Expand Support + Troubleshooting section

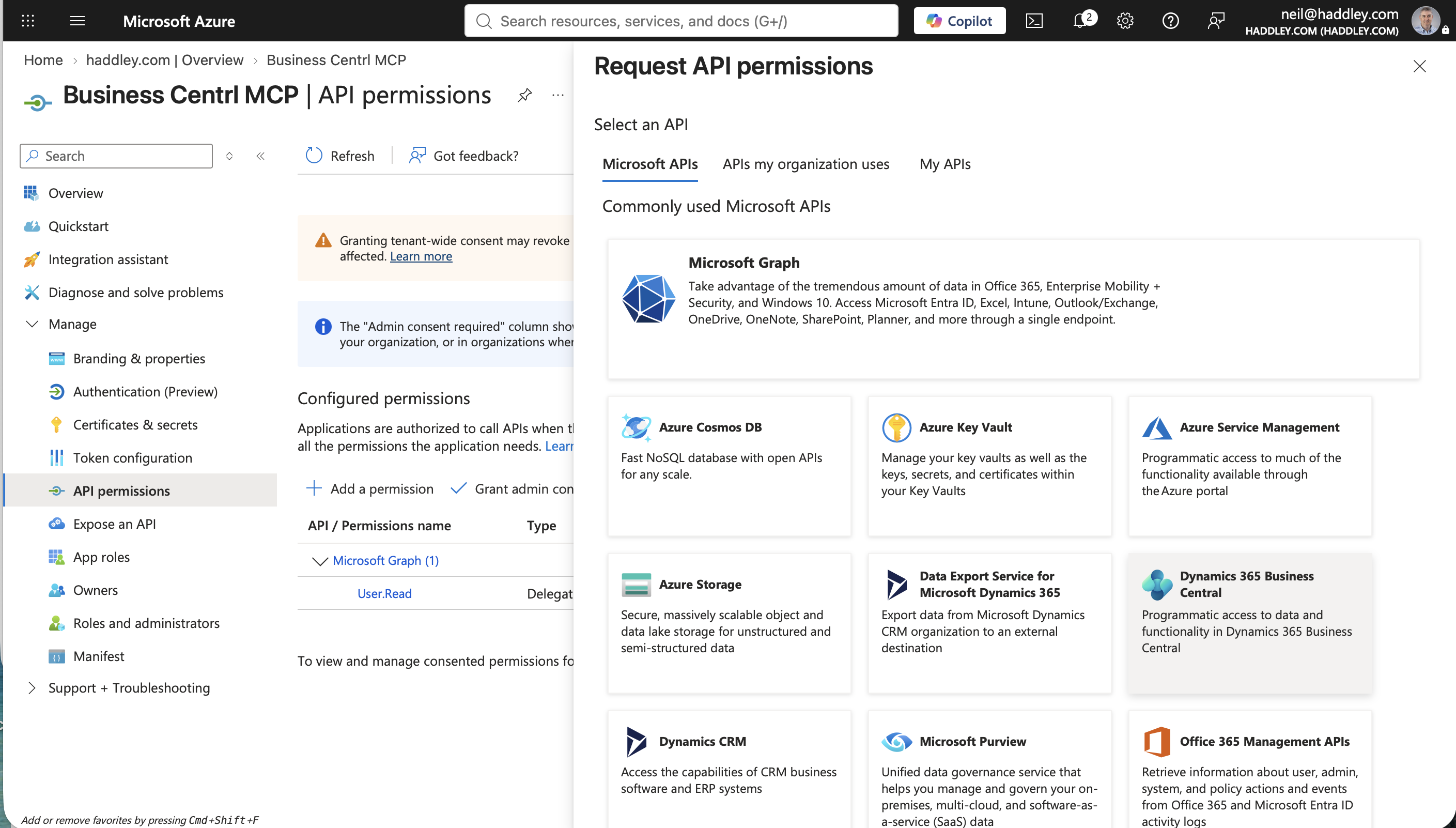click(x=33, y=688)
